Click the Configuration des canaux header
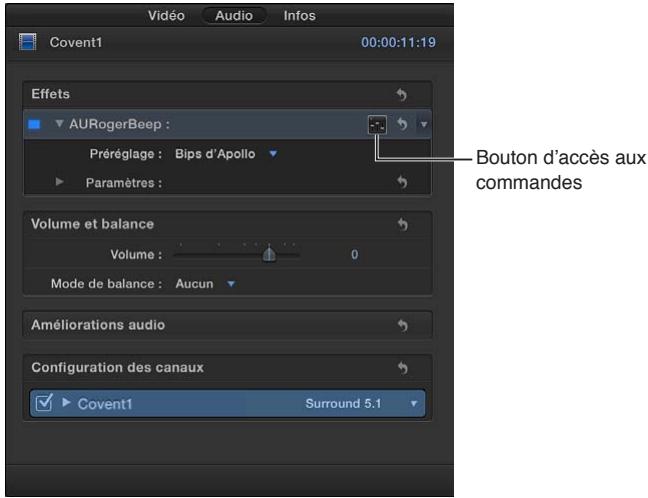The image size is (648, 498). click(117, 367)
